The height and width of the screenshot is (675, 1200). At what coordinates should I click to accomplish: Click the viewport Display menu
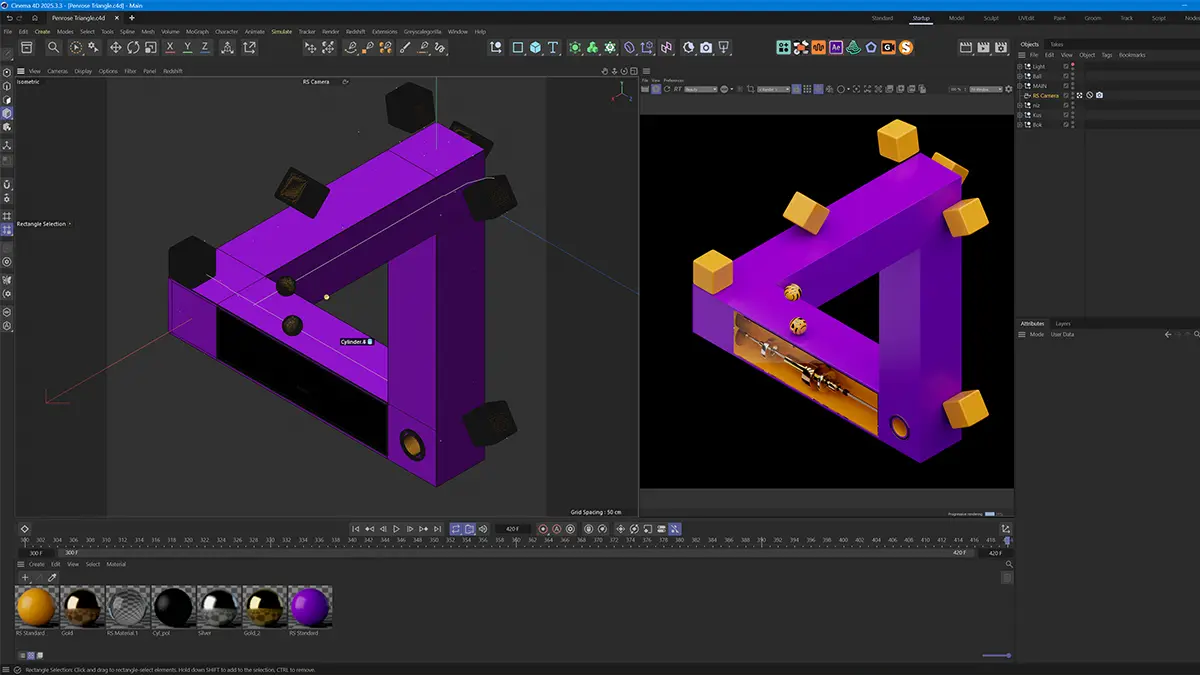[x=83, y=71]
